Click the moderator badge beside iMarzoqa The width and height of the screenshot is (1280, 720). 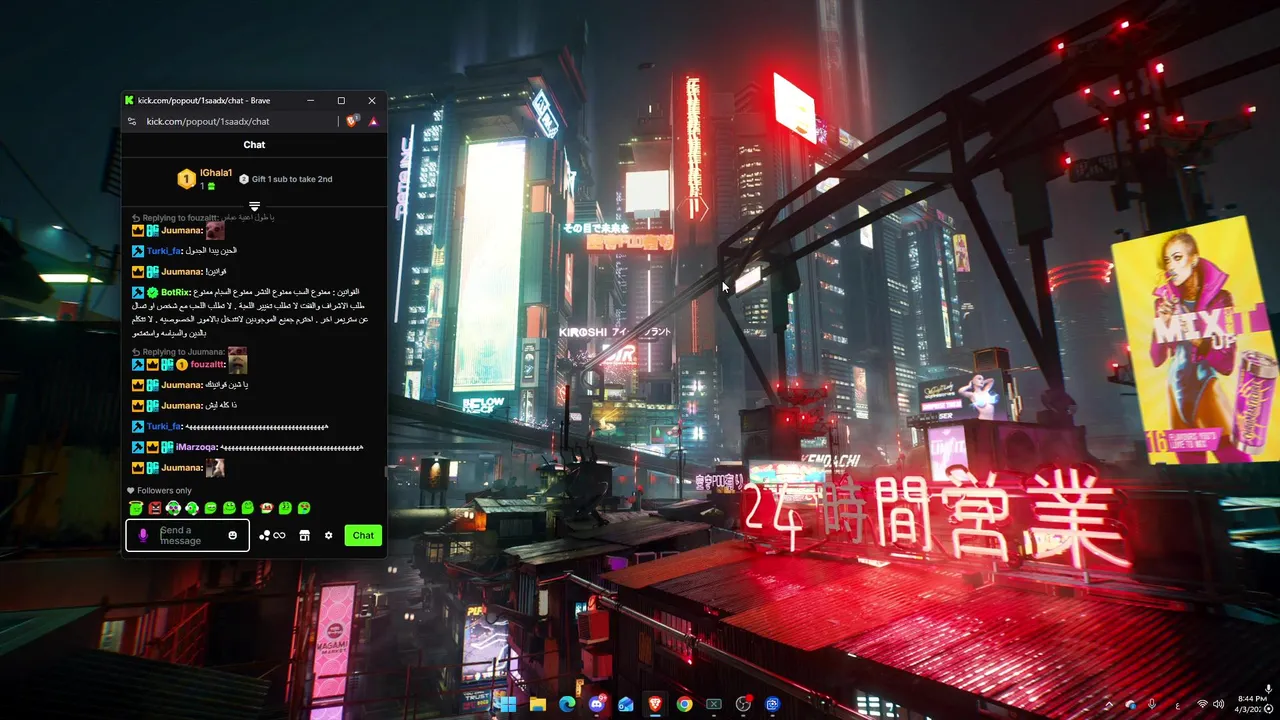pos(138,447)
